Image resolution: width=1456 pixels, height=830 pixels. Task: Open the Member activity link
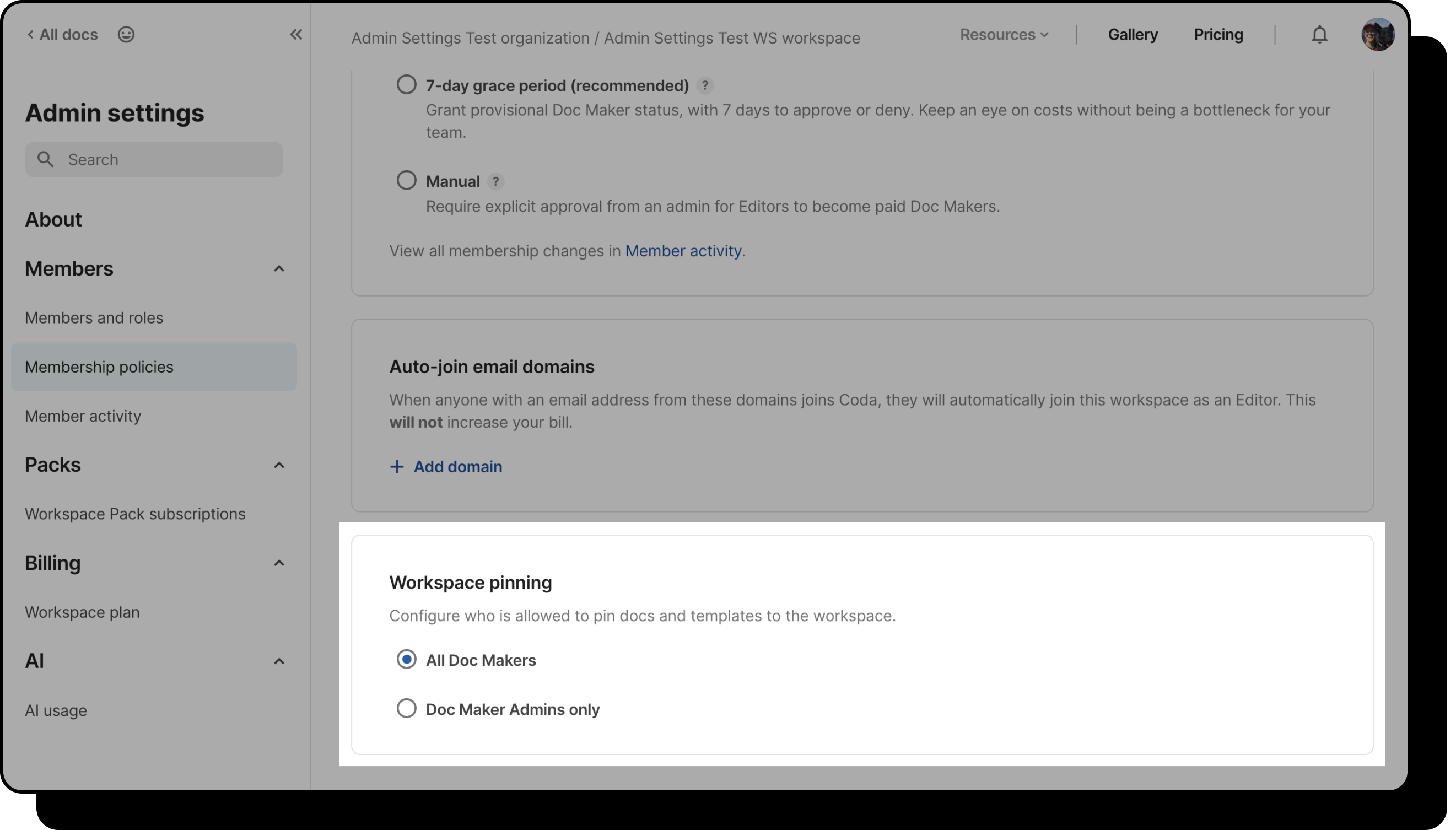pyautogui.click(x=683, y=251)
